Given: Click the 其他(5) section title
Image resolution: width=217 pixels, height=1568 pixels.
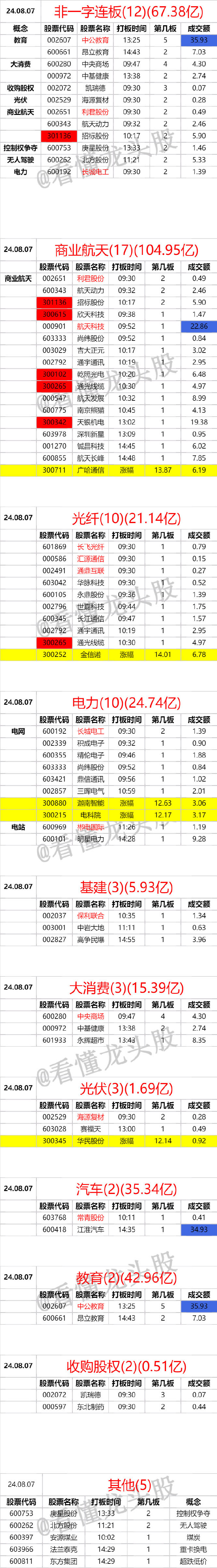Looking at the screenshot, I should tap(129, 1485).
